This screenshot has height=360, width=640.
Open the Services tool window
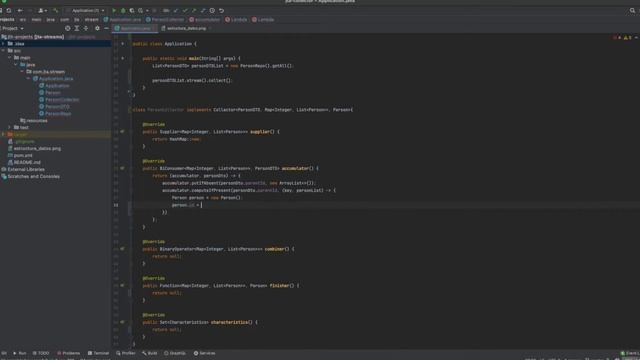204,353
